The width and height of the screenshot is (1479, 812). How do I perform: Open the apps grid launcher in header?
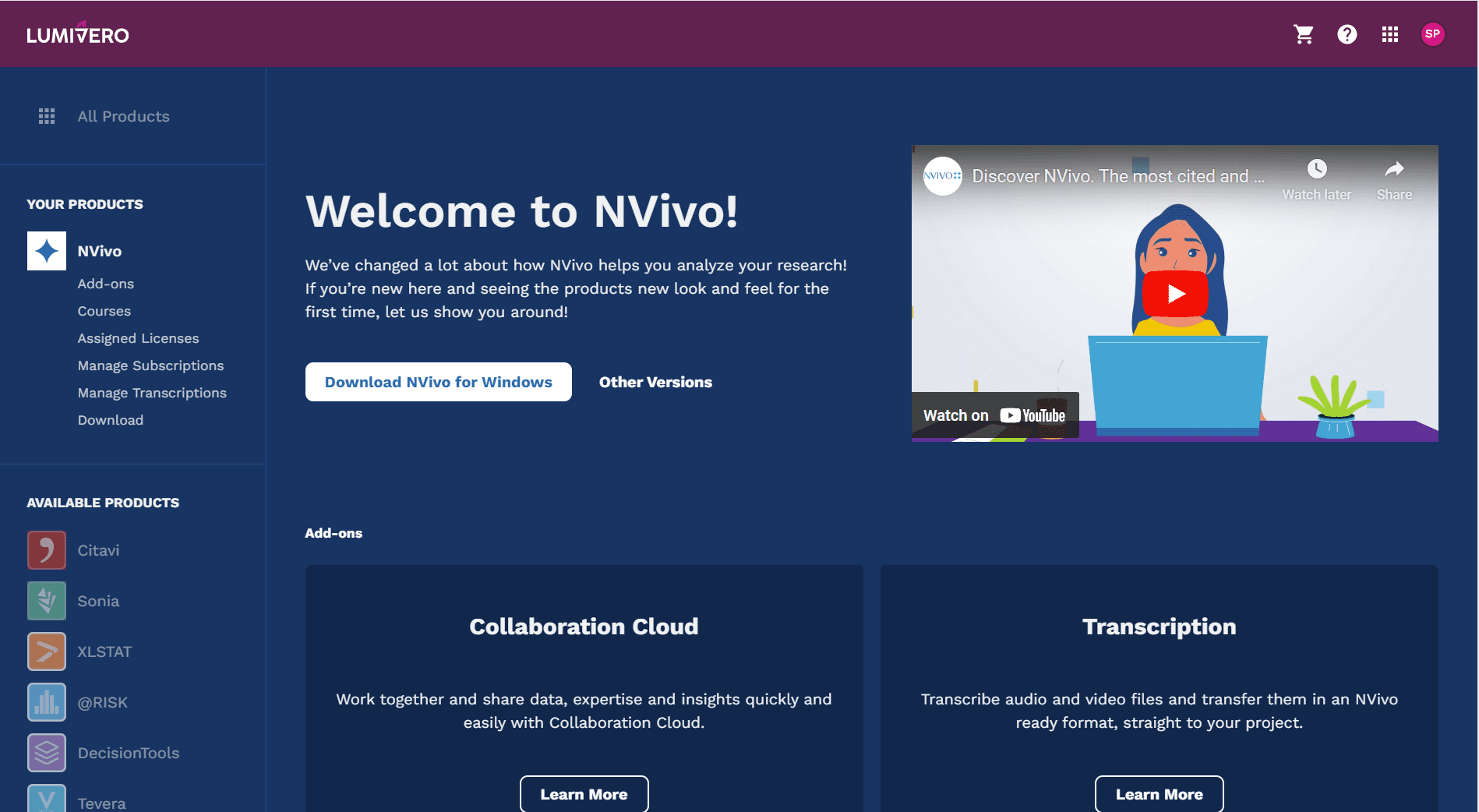(x=1389, y=34)
